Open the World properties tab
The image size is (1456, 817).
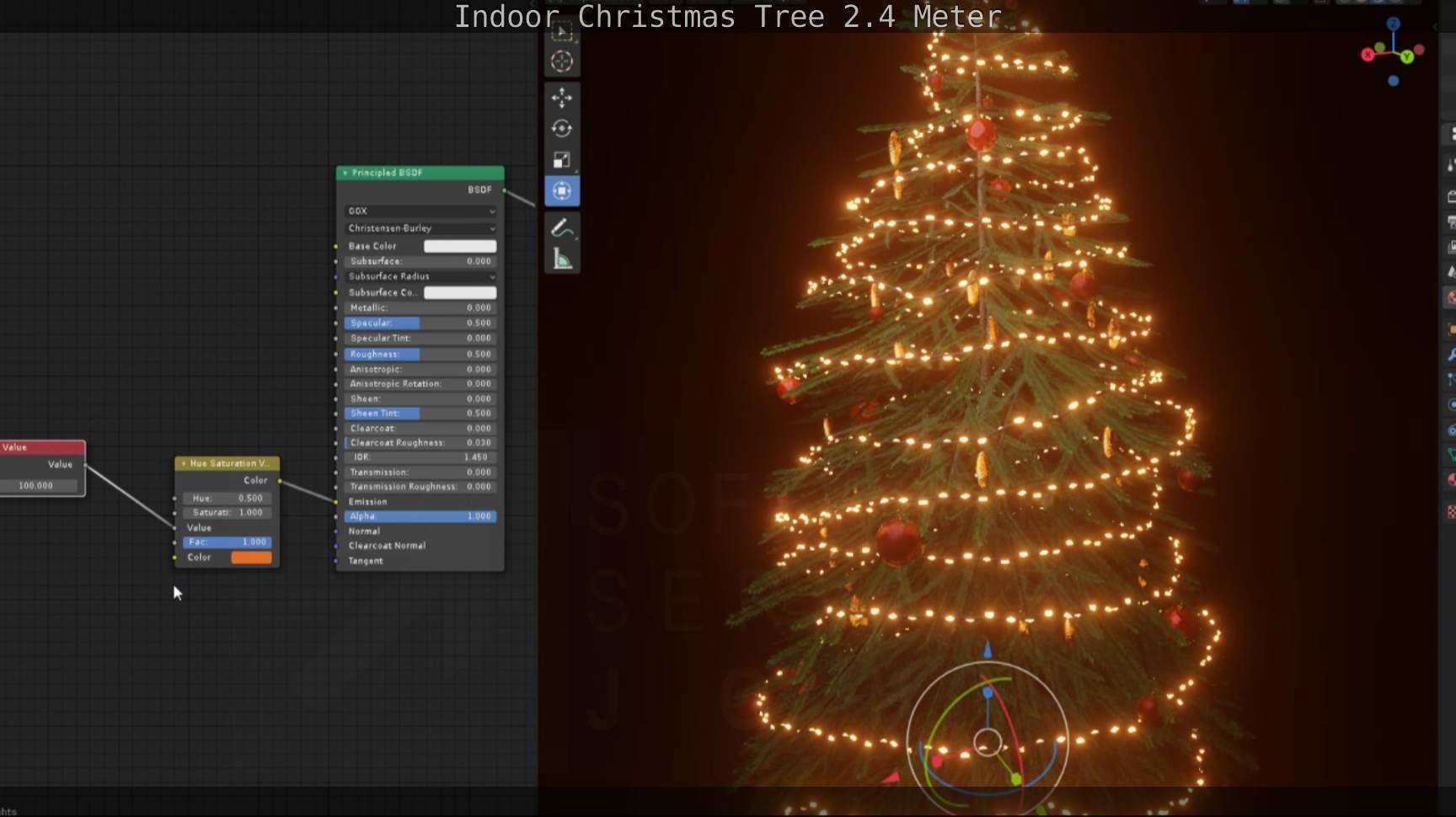click(x=1451, y=297)
